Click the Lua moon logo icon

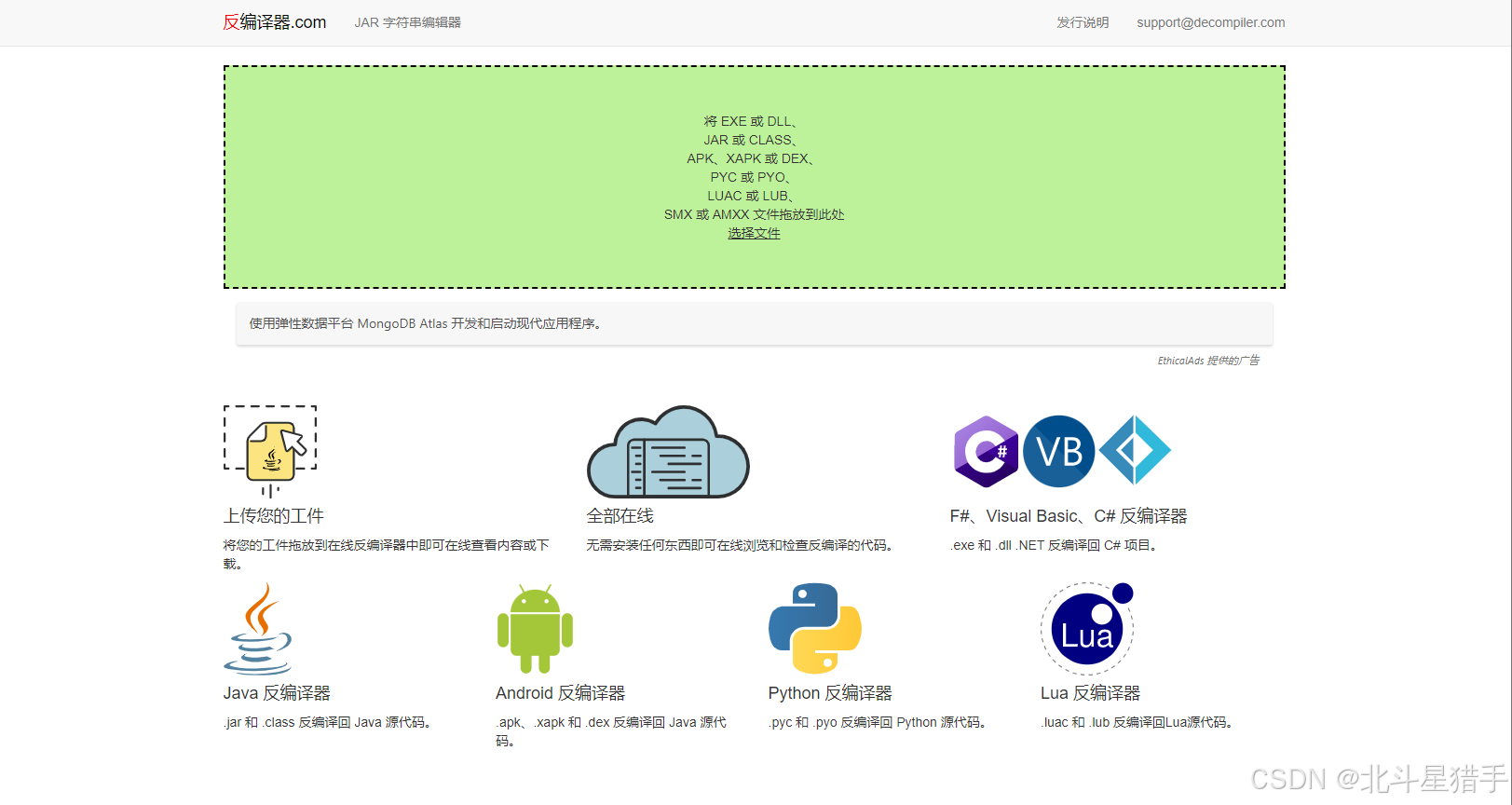click(1087, 629)
